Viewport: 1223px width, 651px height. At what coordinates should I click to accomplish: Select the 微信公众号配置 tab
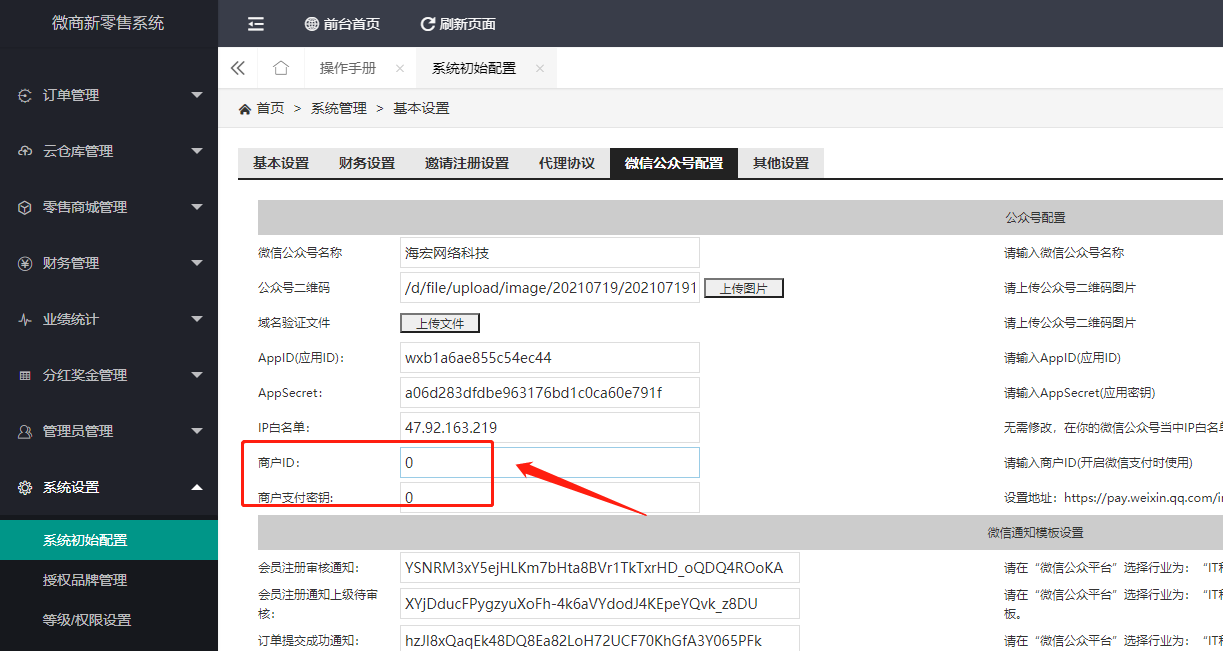(x=674, y=163)
